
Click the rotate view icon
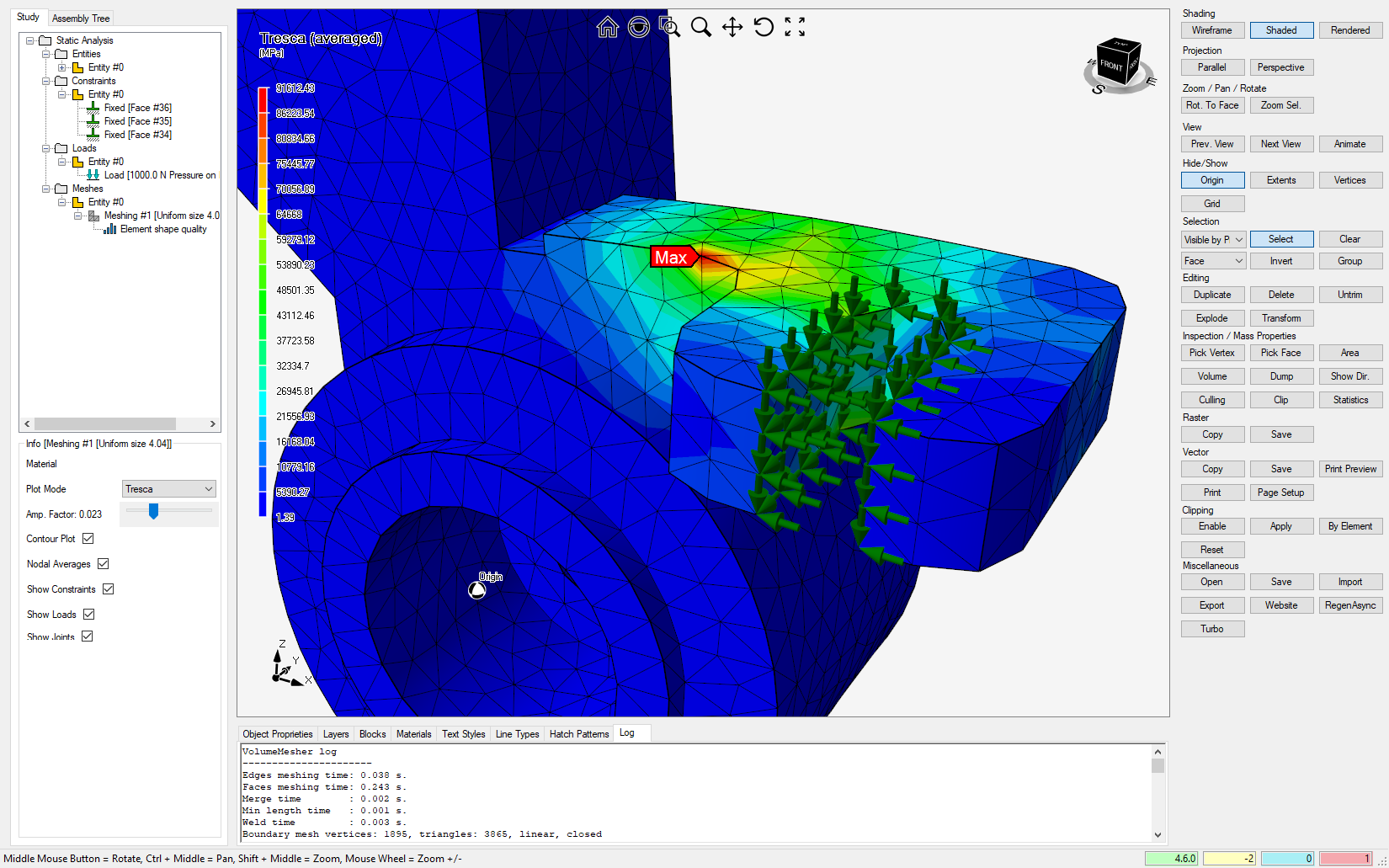[764, 28]
